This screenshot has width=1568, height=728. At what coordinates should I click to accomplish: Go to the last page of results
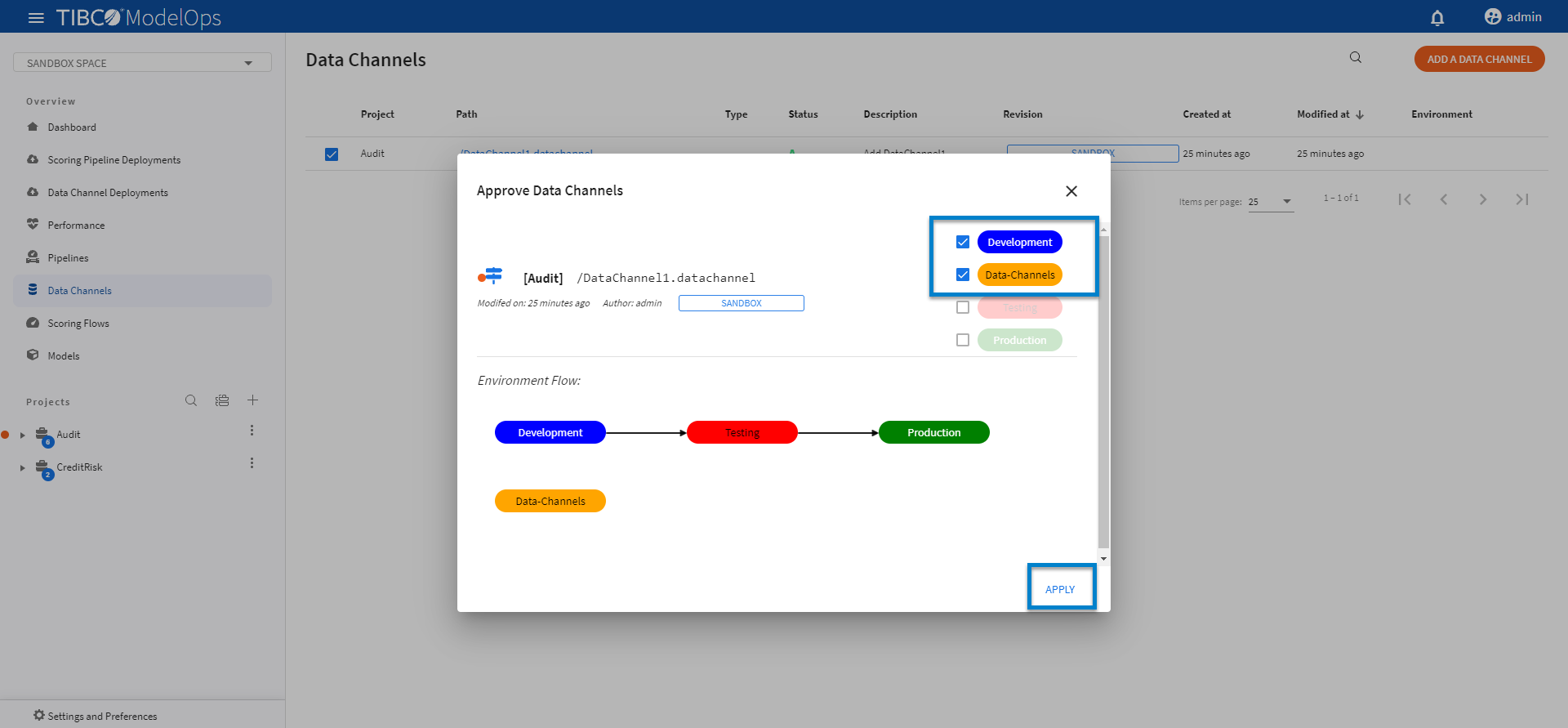click(1522, 199)
